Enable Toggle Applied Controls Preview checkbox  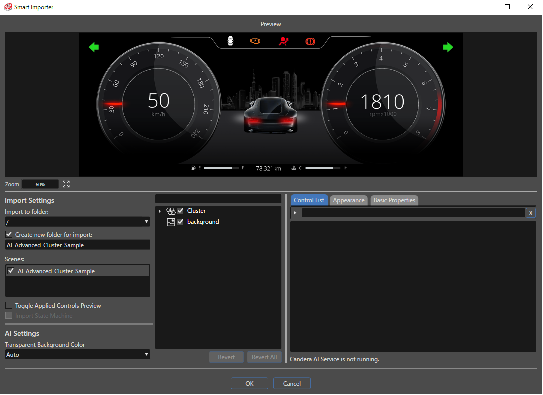(x=8, y=305)
